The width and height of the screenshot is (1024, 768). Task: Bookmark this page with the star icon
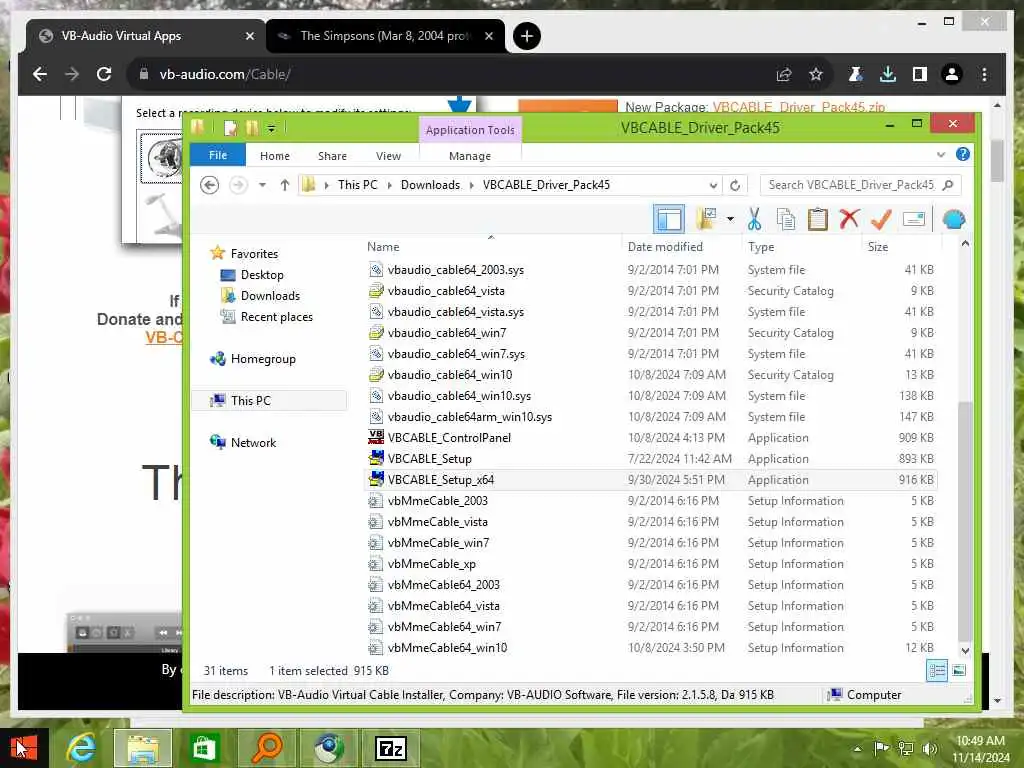pos(816,74)
